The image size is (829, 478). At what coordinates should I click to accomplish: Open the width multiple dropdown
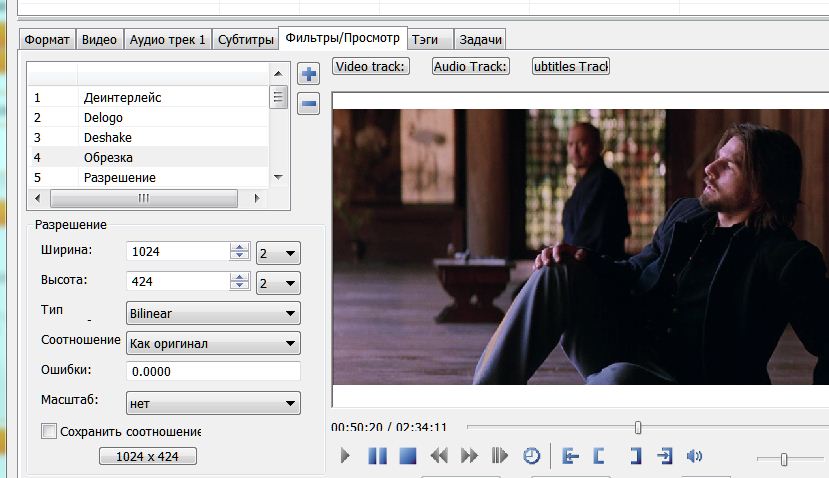[278, 253]
